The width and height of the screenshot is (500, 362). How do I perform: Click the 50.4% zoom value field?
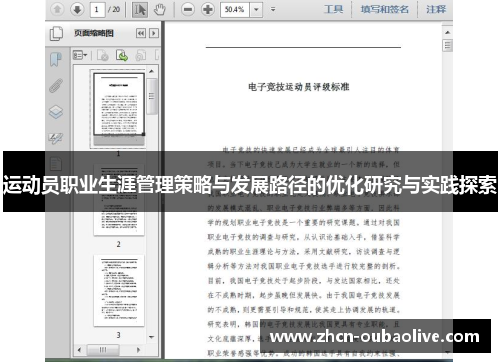click(x=235, y=9)
